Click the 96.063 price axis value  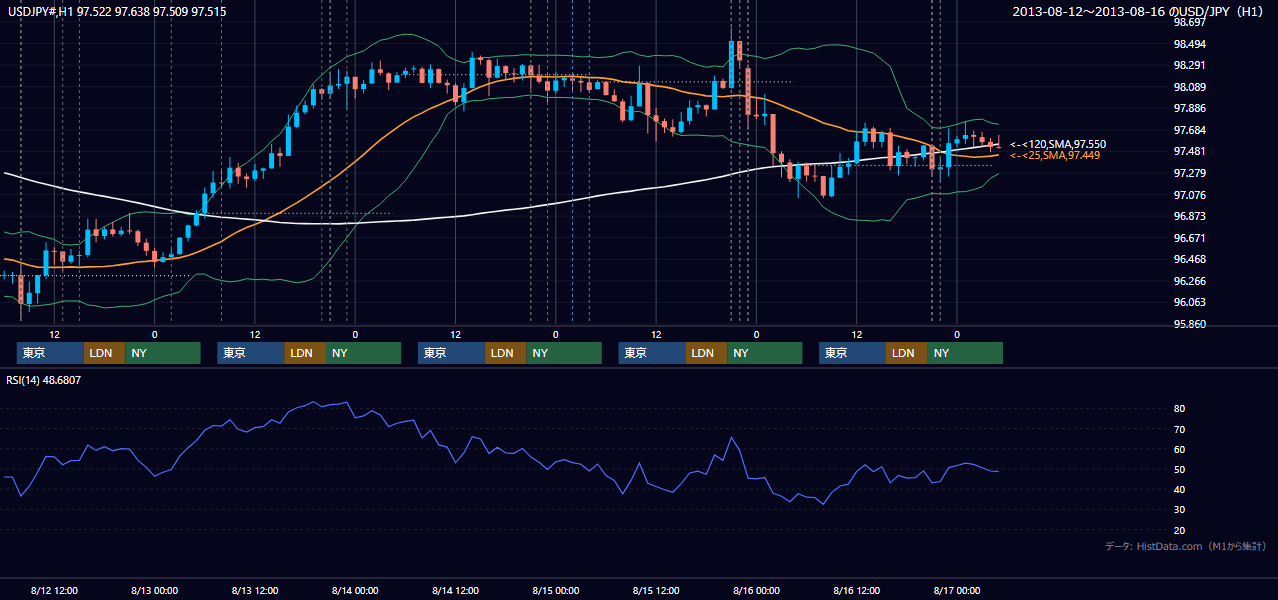pyautogui.click(x=1188, y=302)
